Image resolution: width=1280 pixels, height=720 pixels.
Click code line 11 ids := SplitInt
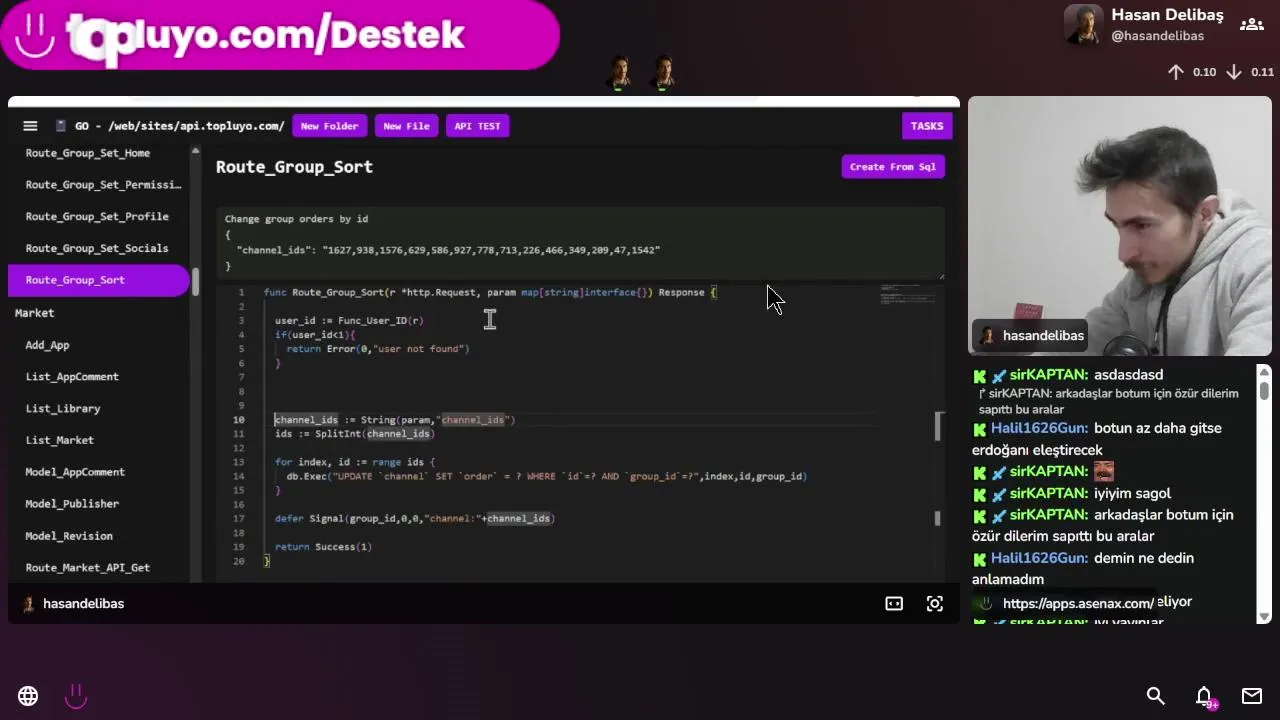355,434
